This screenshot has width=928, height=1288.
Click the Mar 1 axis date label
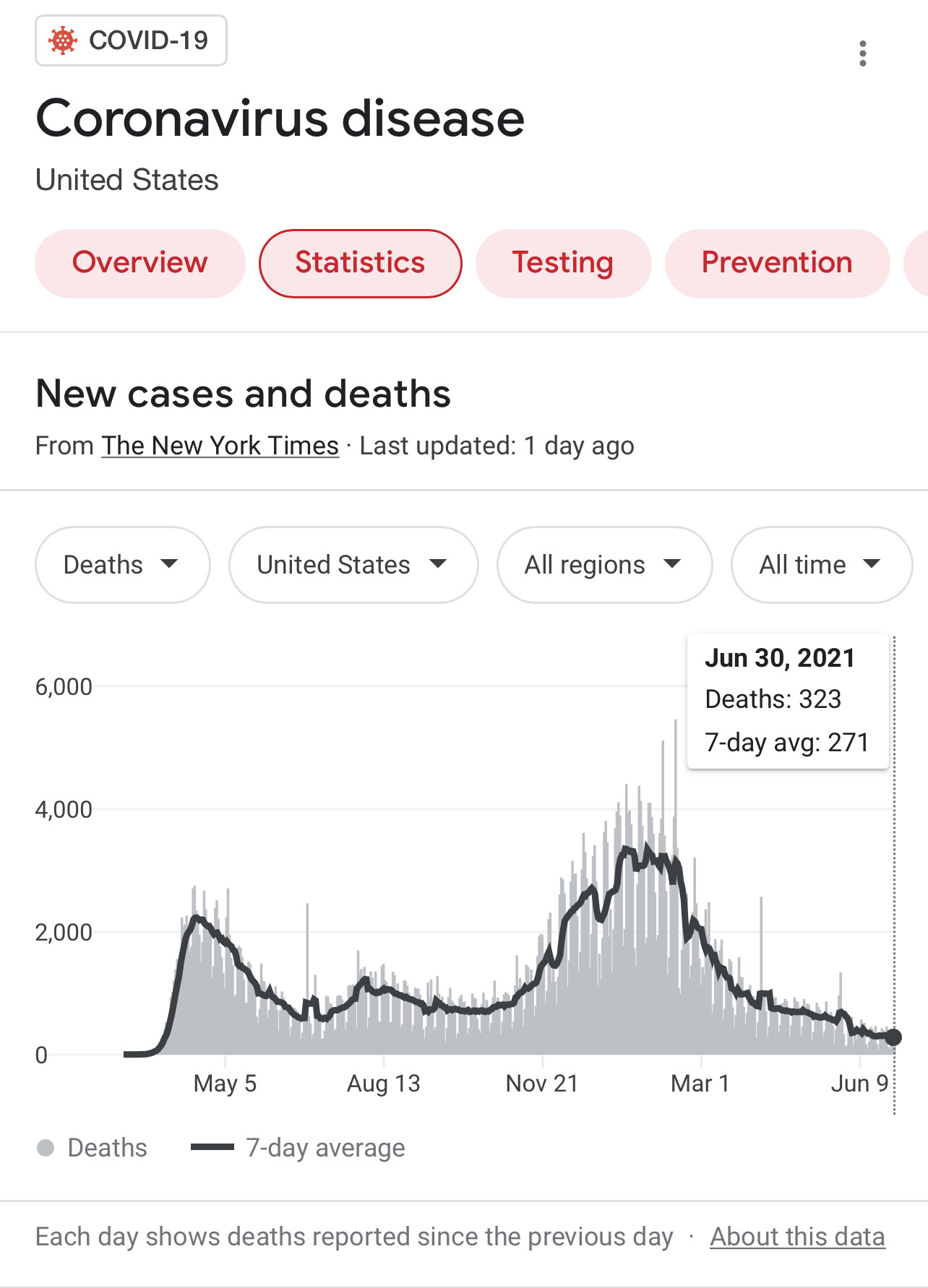[x=700, y=1084]
